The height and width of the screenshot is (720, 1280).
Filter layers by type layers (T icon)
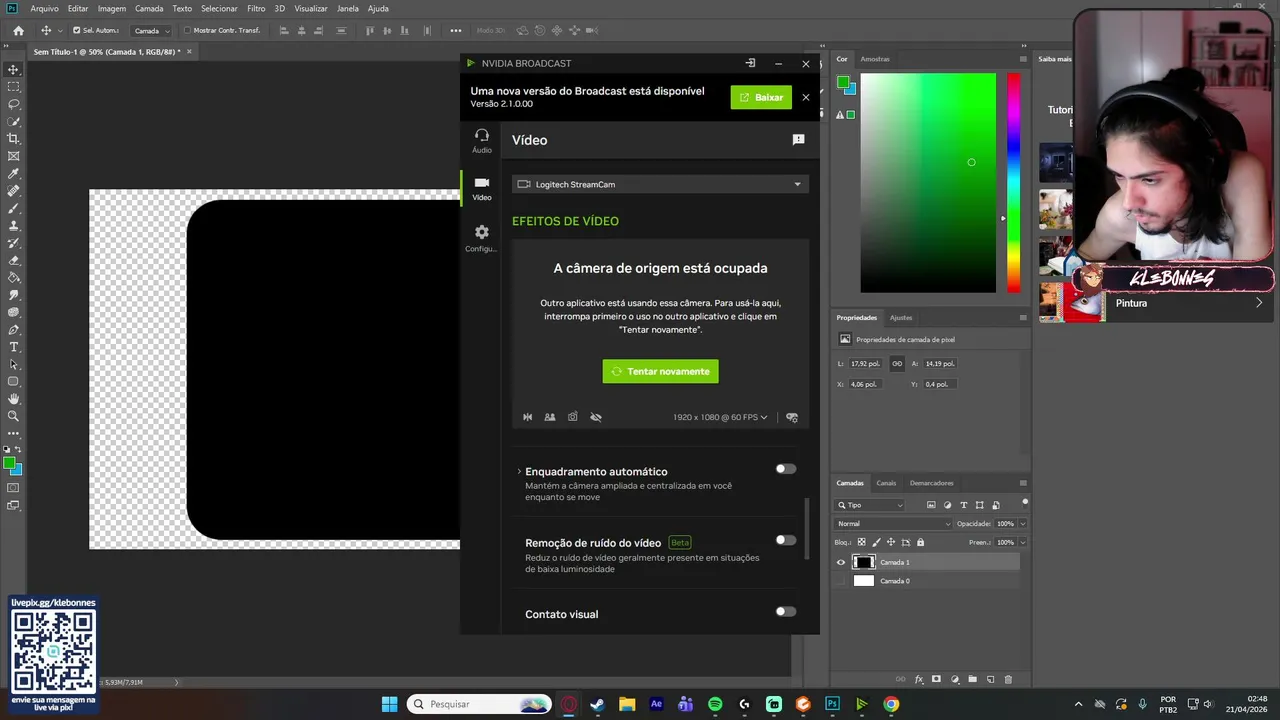(963, 505)
